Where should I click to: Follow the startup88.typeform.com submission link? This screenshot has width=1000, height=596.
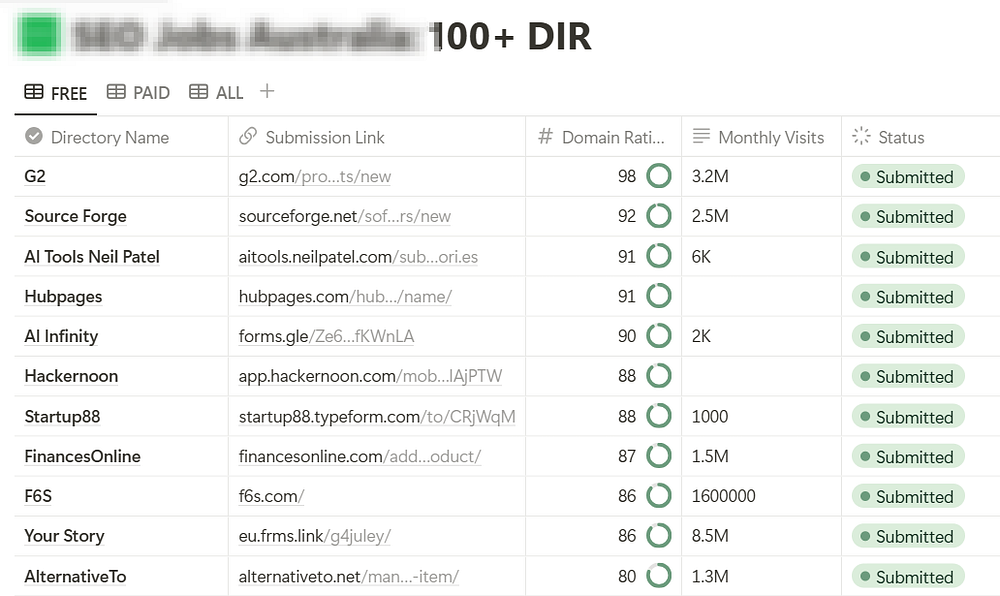pos(377,417)
